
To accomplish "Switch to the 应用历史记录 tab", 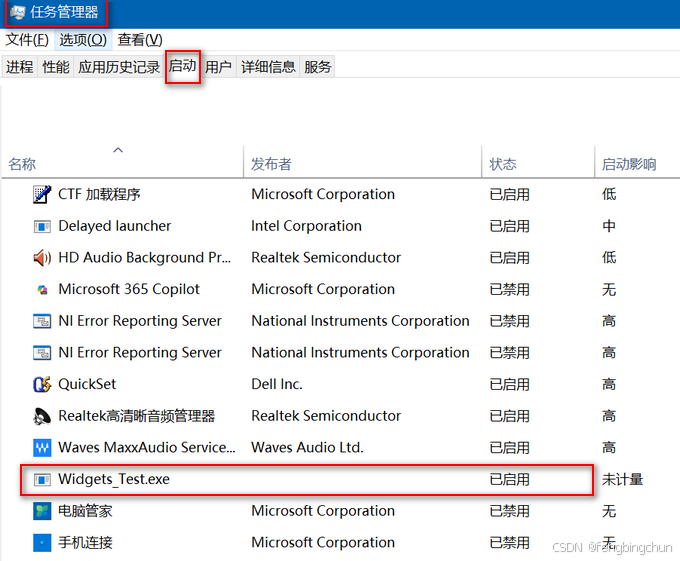I will click(119, 67).
